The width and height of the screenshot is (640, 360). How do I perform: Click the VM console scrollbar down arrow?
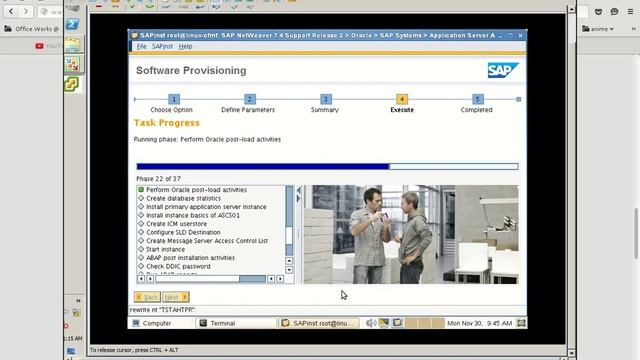click(x=571, y=353)
